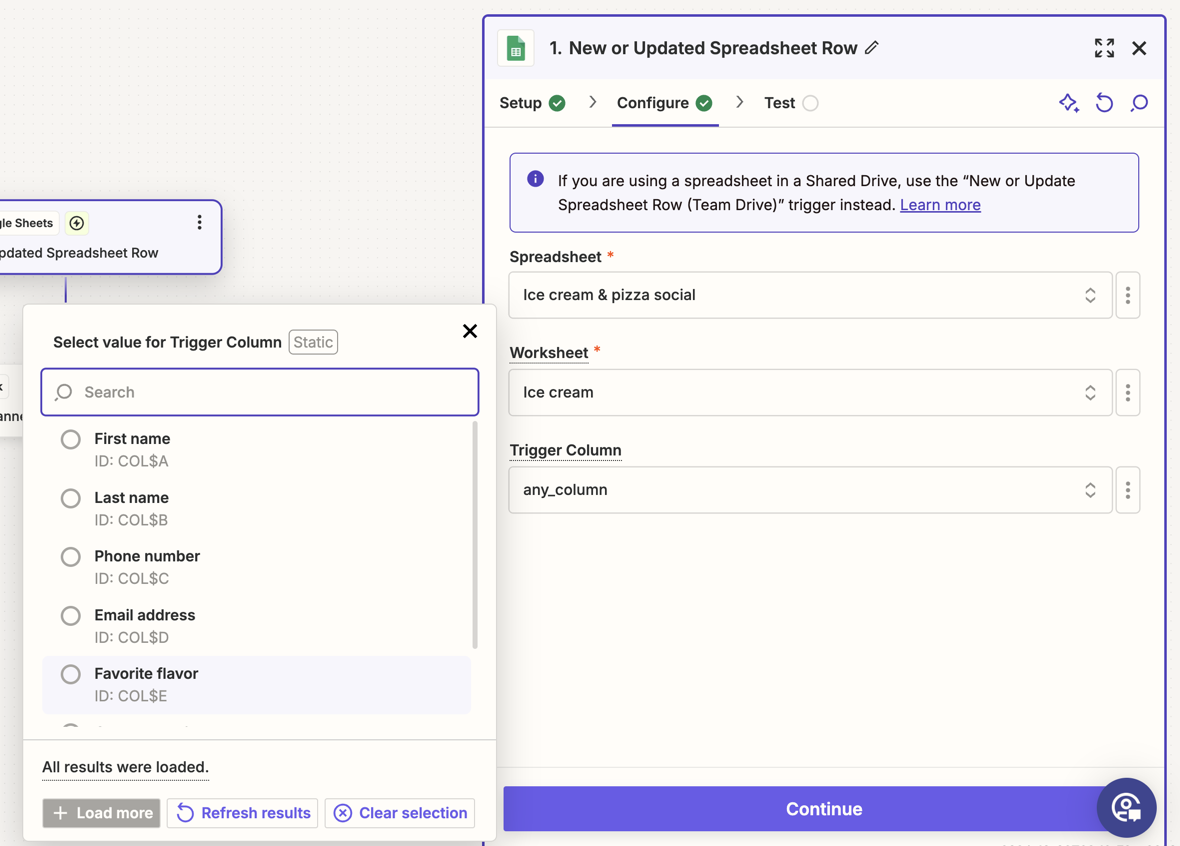Click the pencil icon to rename step
Screen dimensions: 1180x846
872,48
